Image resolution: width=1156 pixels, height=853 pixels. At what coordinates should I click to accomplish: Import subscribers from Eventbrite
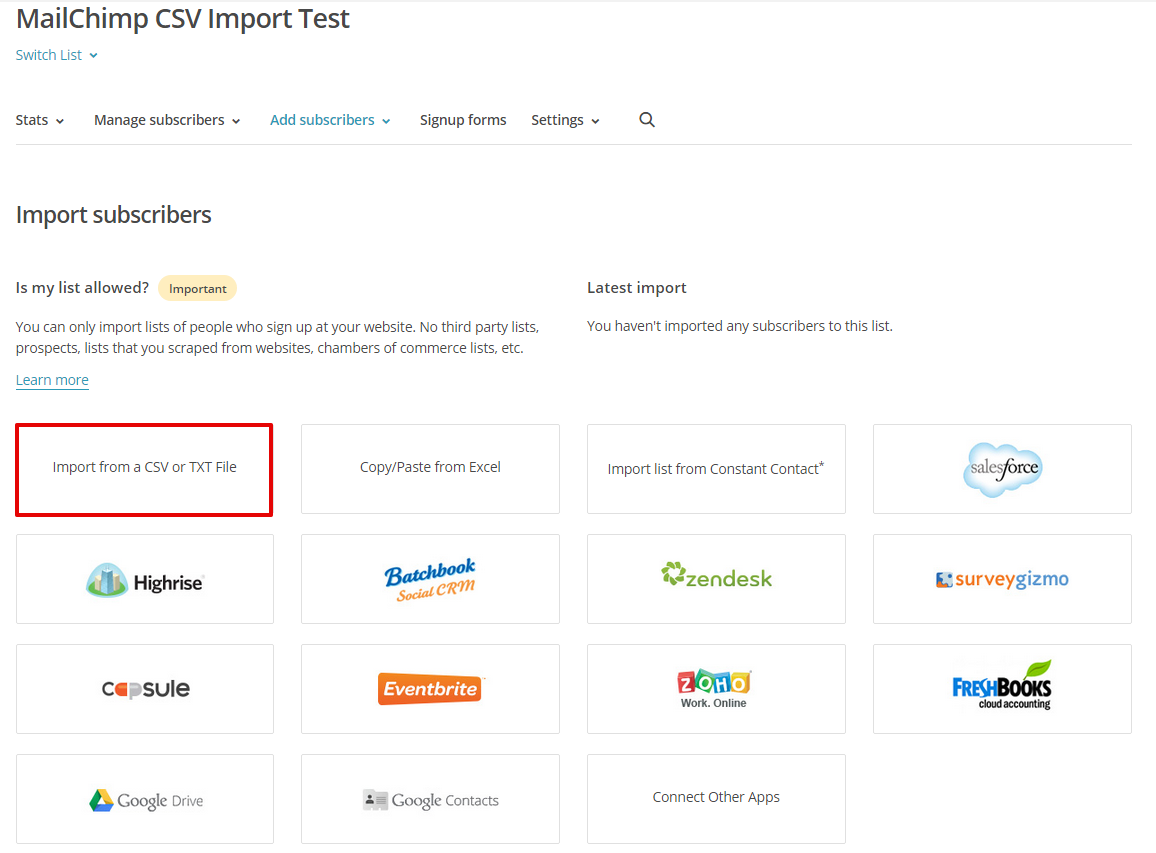point(430,689)
